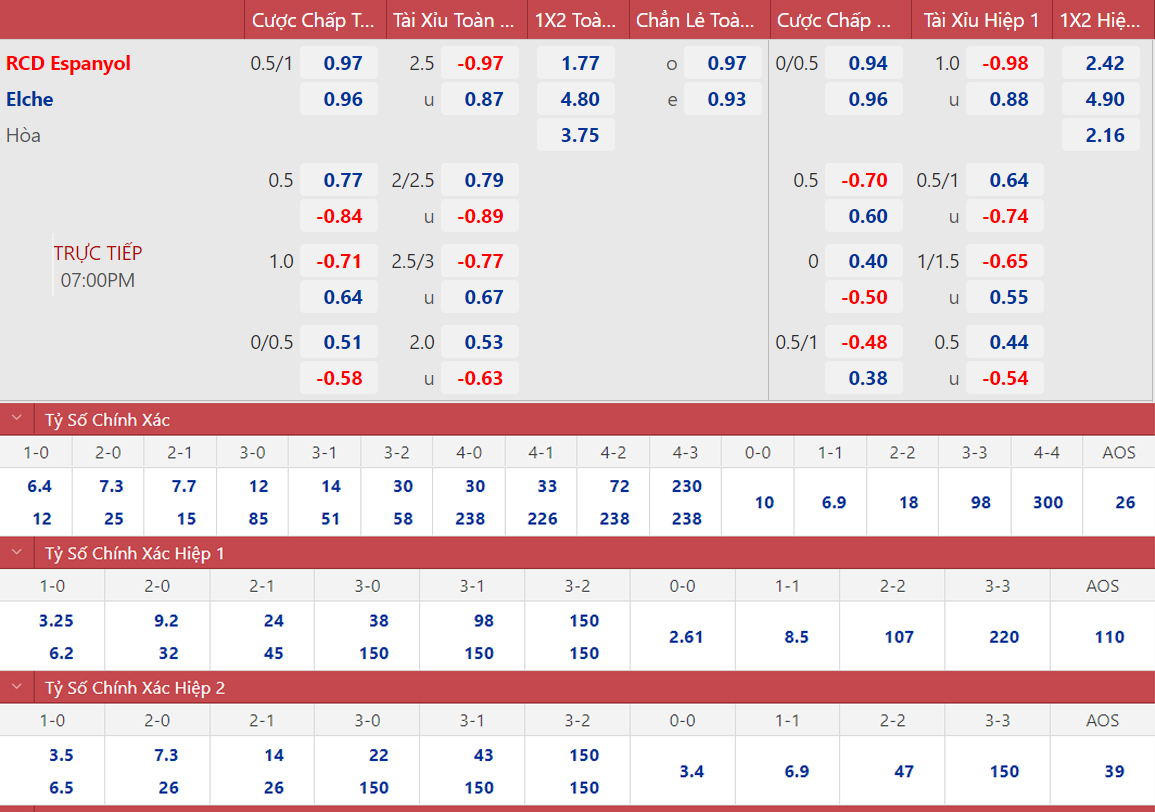Select first-half correct score 1-1 odds 8.5
The height and width of the screenshot is (812, 1155).
click(796, 637)
